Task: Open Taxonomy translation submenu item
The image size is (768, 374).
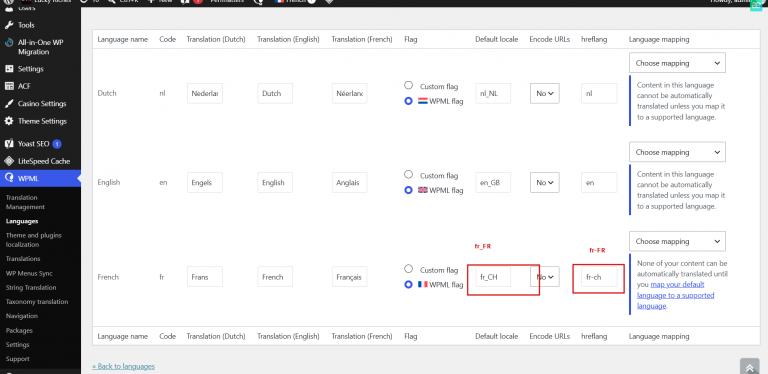Action: pos(37,302)
